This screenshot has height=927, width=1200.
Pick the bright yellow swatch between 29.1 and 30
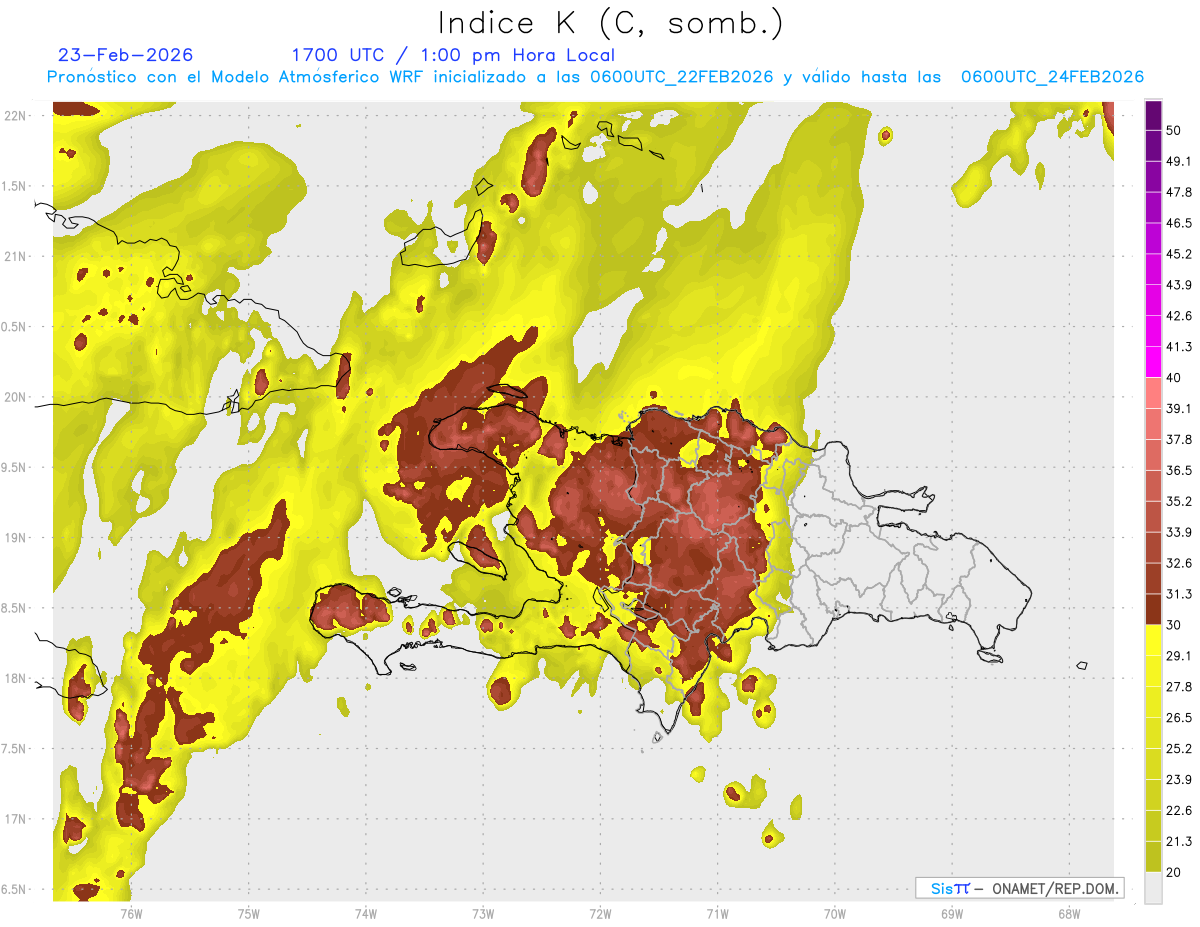coord(1153,640)
